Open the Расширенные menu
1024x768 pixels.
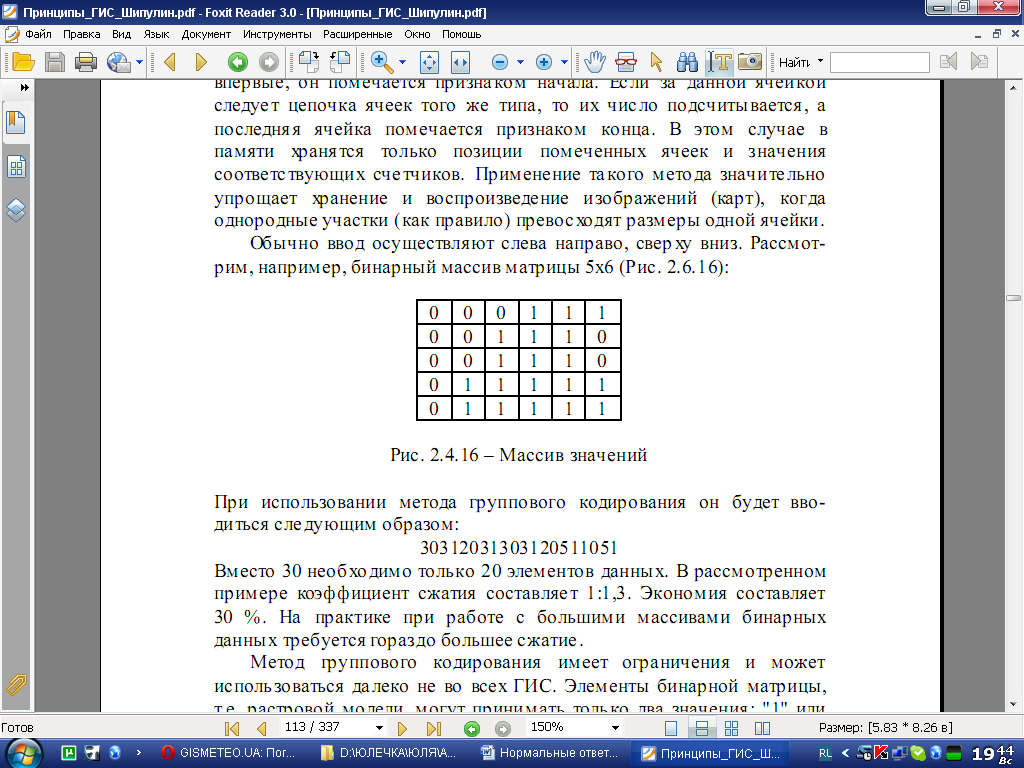tap(358, 34)
